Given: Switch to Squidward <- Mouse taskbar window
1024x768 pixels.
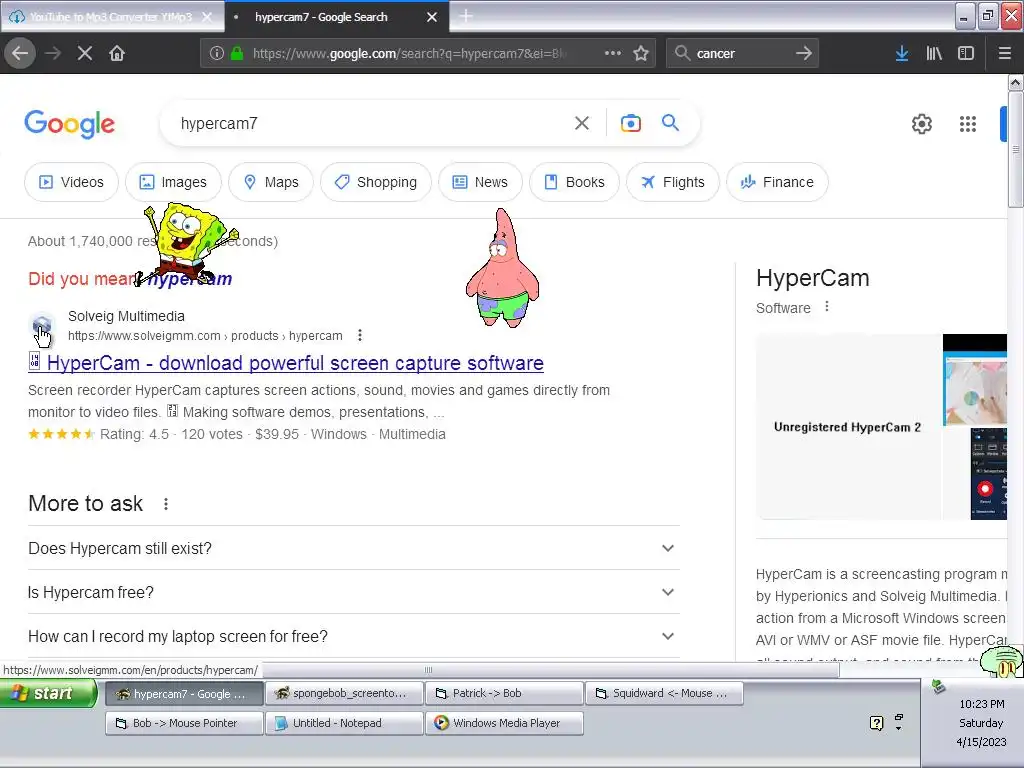Looking at the screenshot, I should pos(665,694).
